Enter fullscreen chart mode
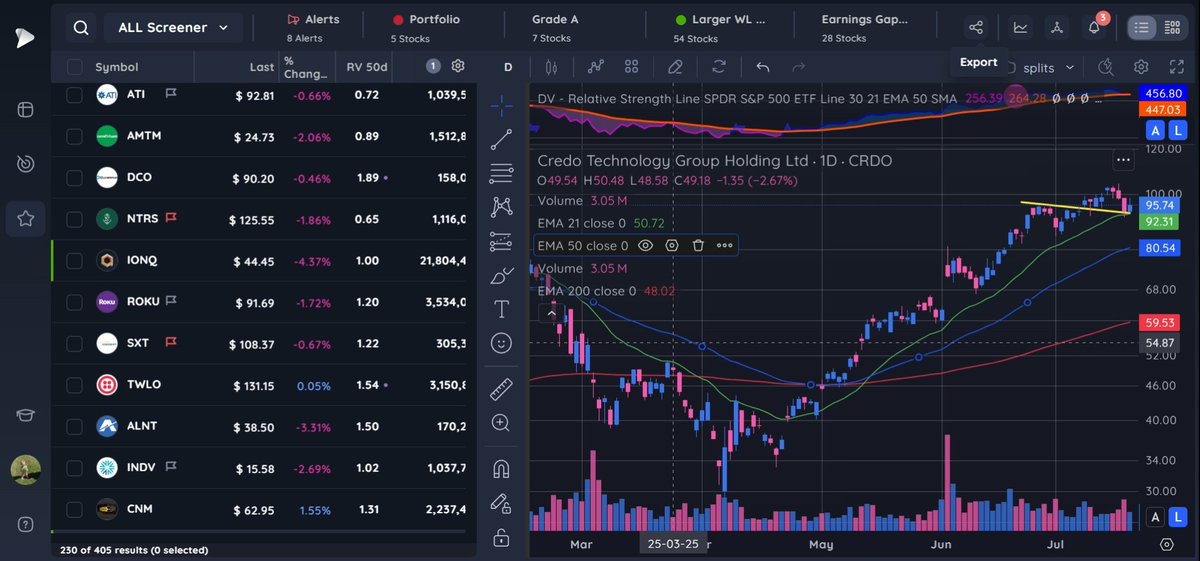The height and width of the screenshot is (561, 1200). click(x=1176, y=67)
